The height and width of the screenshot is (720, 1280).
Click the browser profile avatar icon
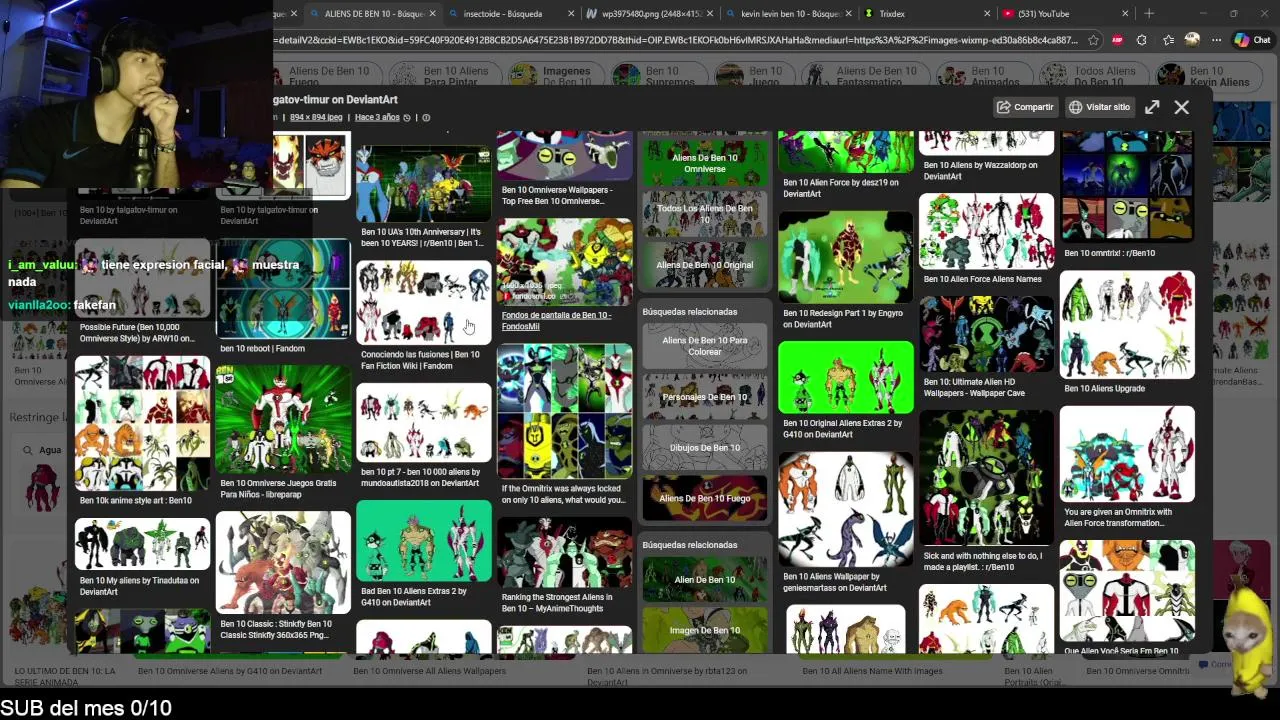tap(1192, 40)
